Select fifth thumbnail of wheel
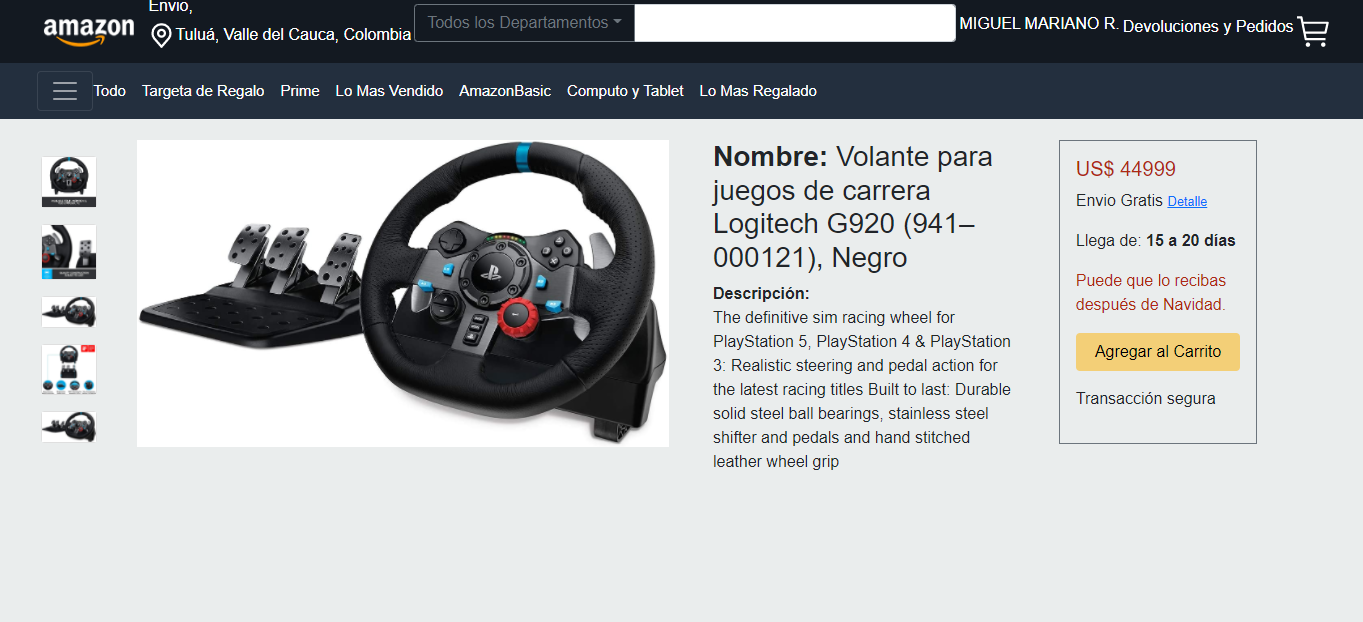Screen dimensions: 1363x622 coord(69,427)
